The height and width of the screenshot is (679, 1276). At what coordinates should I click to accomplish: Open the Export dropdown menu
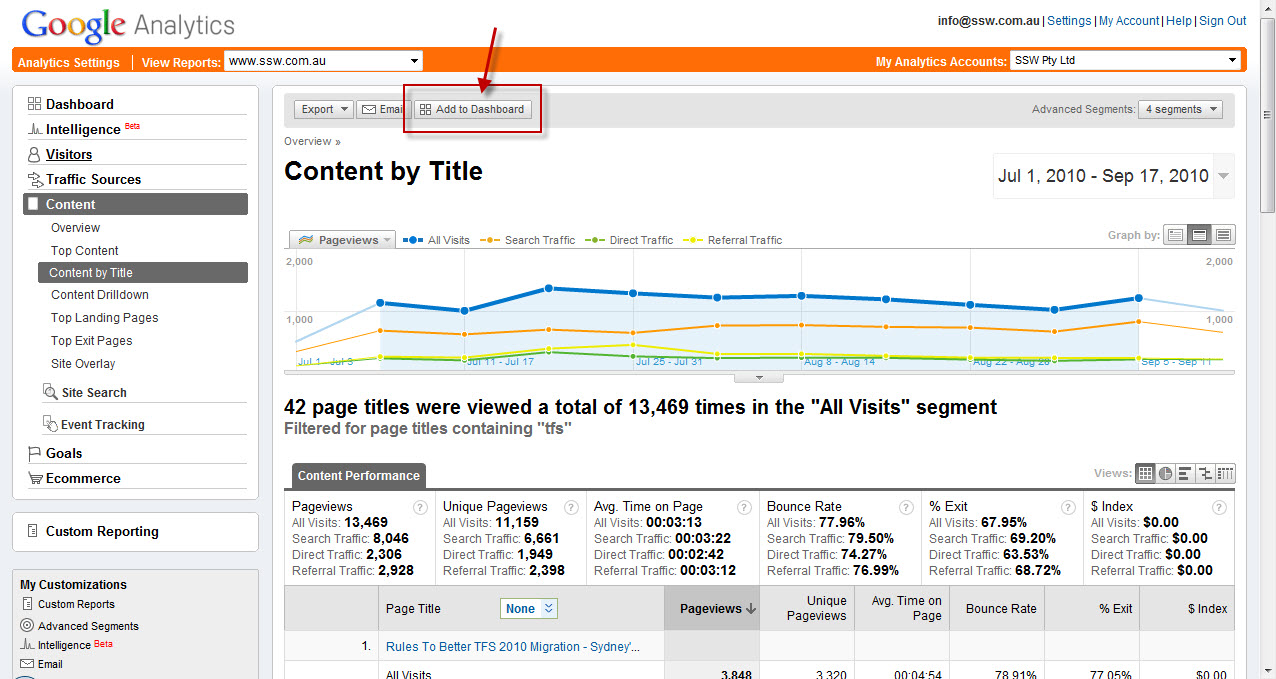coord(324,109)
